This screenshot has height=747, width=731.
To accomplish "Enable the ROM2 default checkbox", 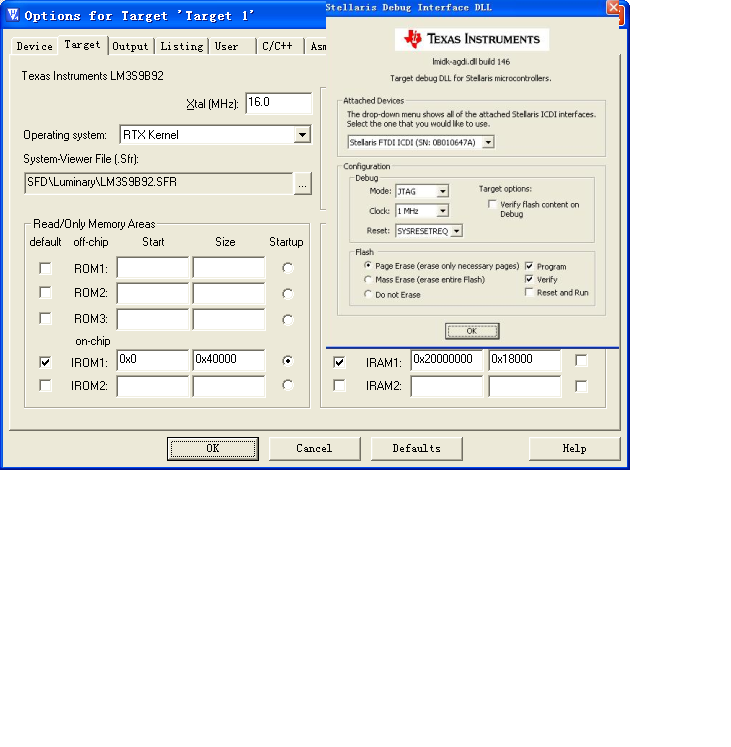I will (x=45, y=292).
